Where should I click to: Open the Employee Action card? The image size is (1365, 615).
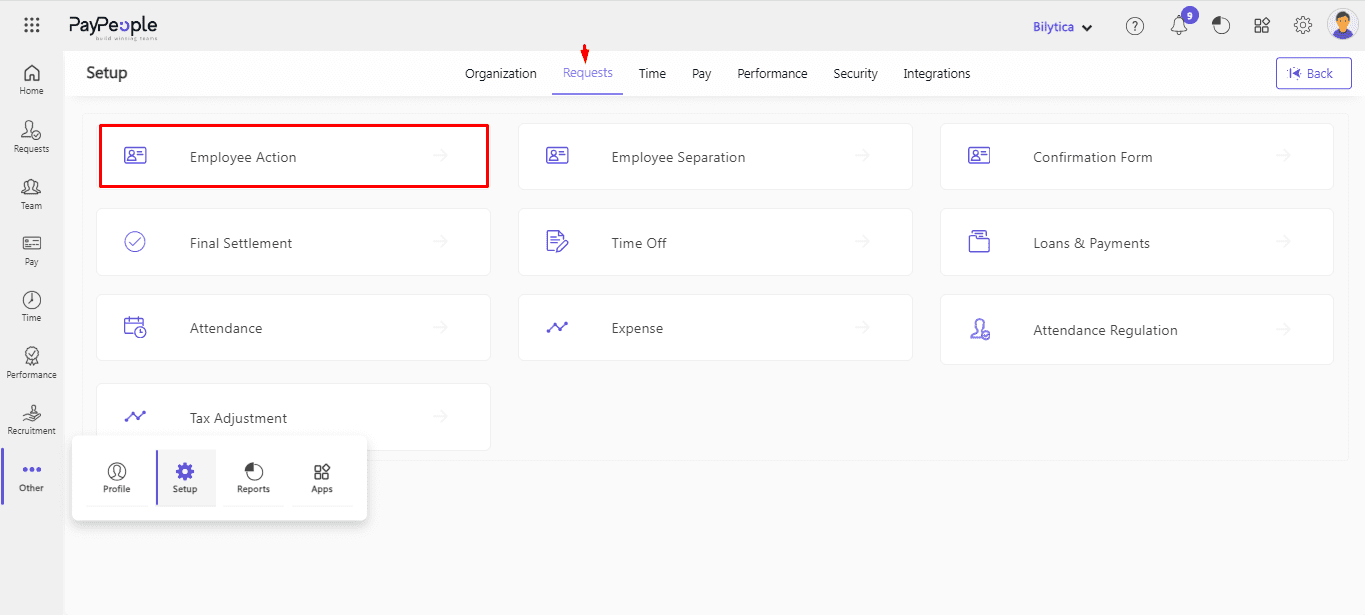tap(293, 156)
